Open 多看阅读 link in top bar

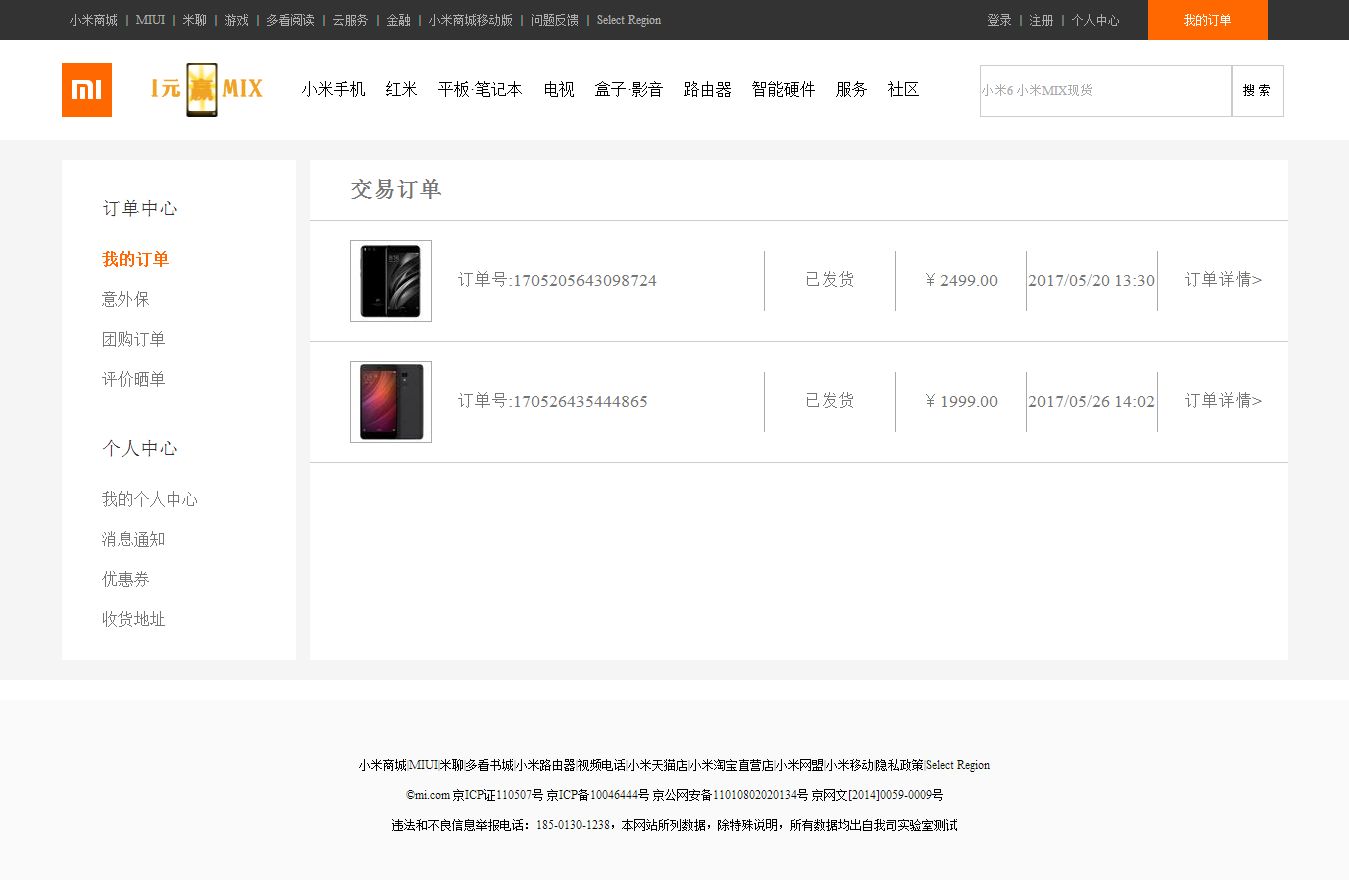click(x=290, y=20)
